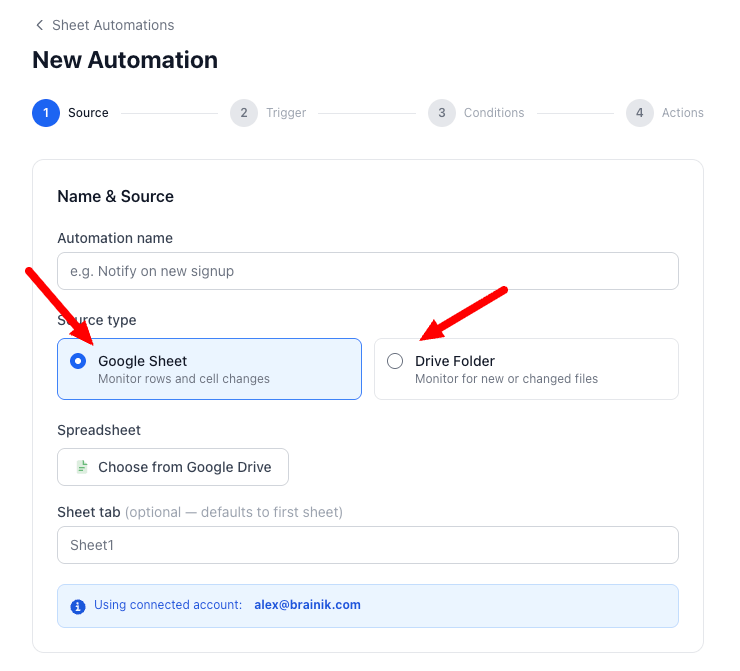Click 'Using connected account:' text

pos(168,605)
